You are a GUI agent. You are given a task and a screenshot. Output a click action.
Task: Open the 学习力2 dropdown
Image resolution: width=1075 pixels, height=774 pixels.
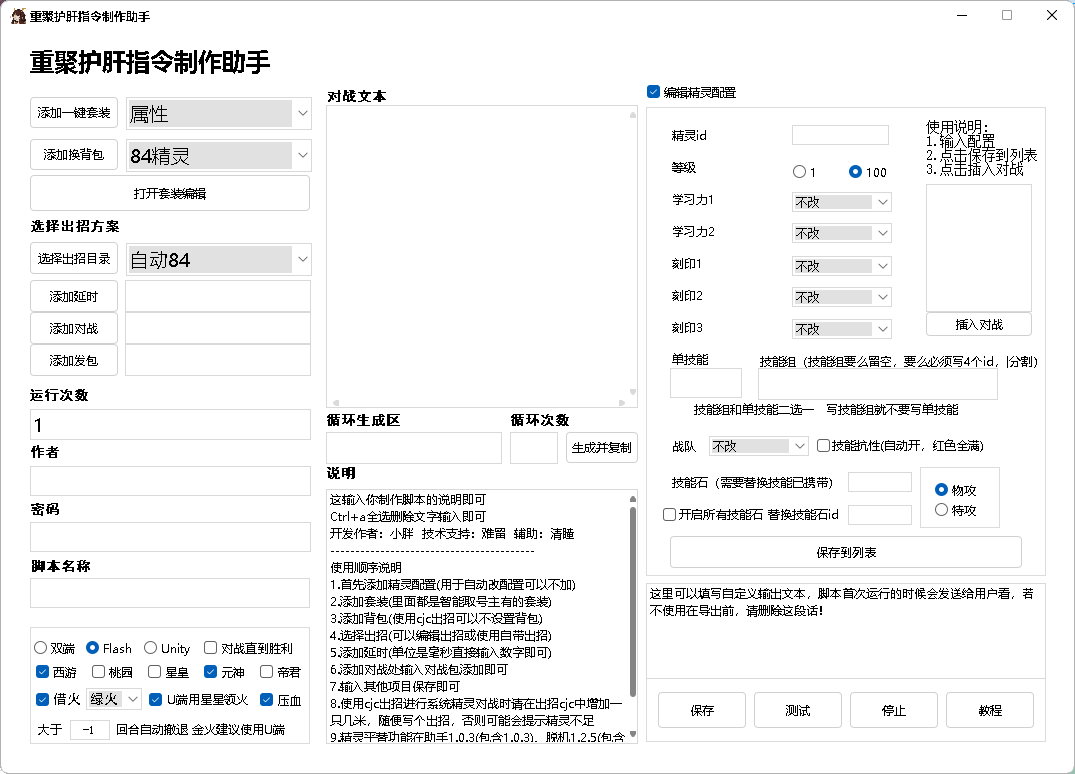(842, 233)
